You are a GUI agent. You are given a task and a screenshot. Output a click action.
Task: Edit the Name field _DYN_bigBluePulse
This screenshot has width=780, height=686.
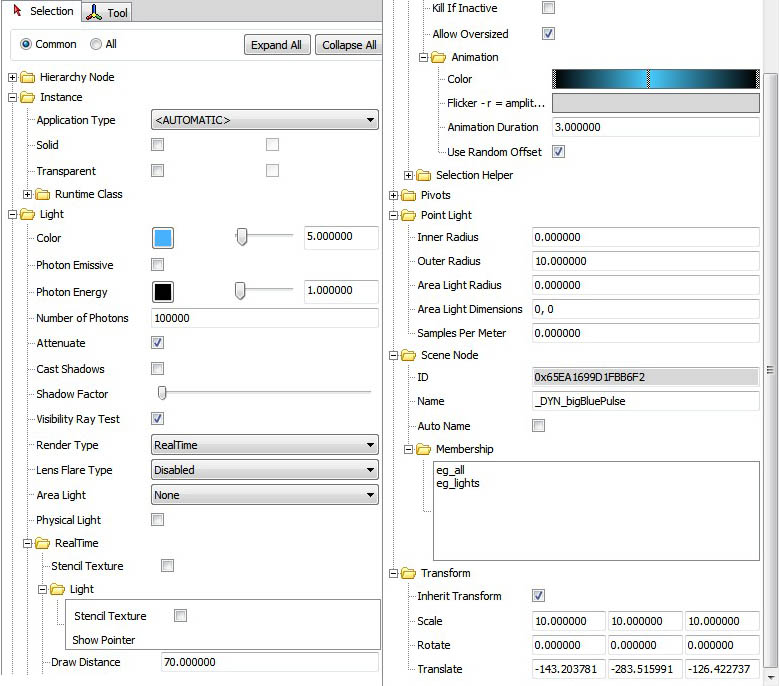[x=645, y=401]
